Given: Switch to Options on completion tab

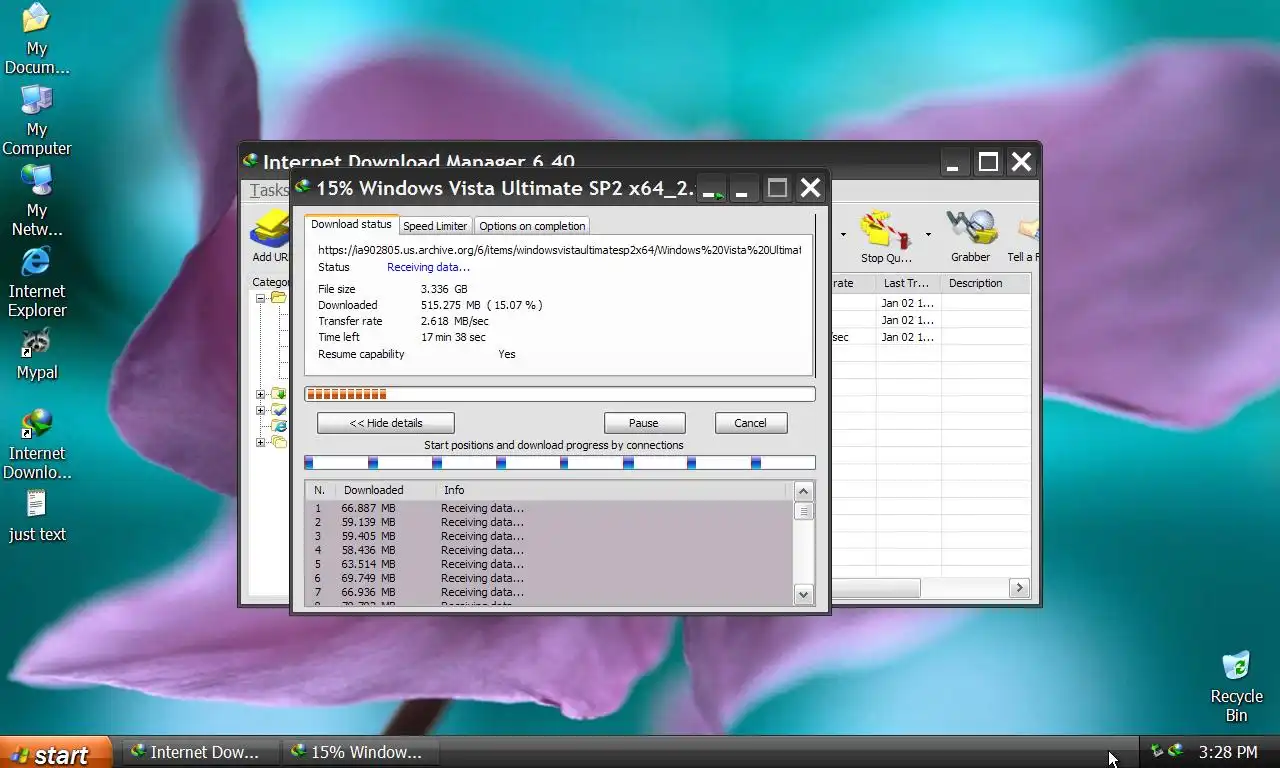Looking at the screenshot, I should point(532,226).
